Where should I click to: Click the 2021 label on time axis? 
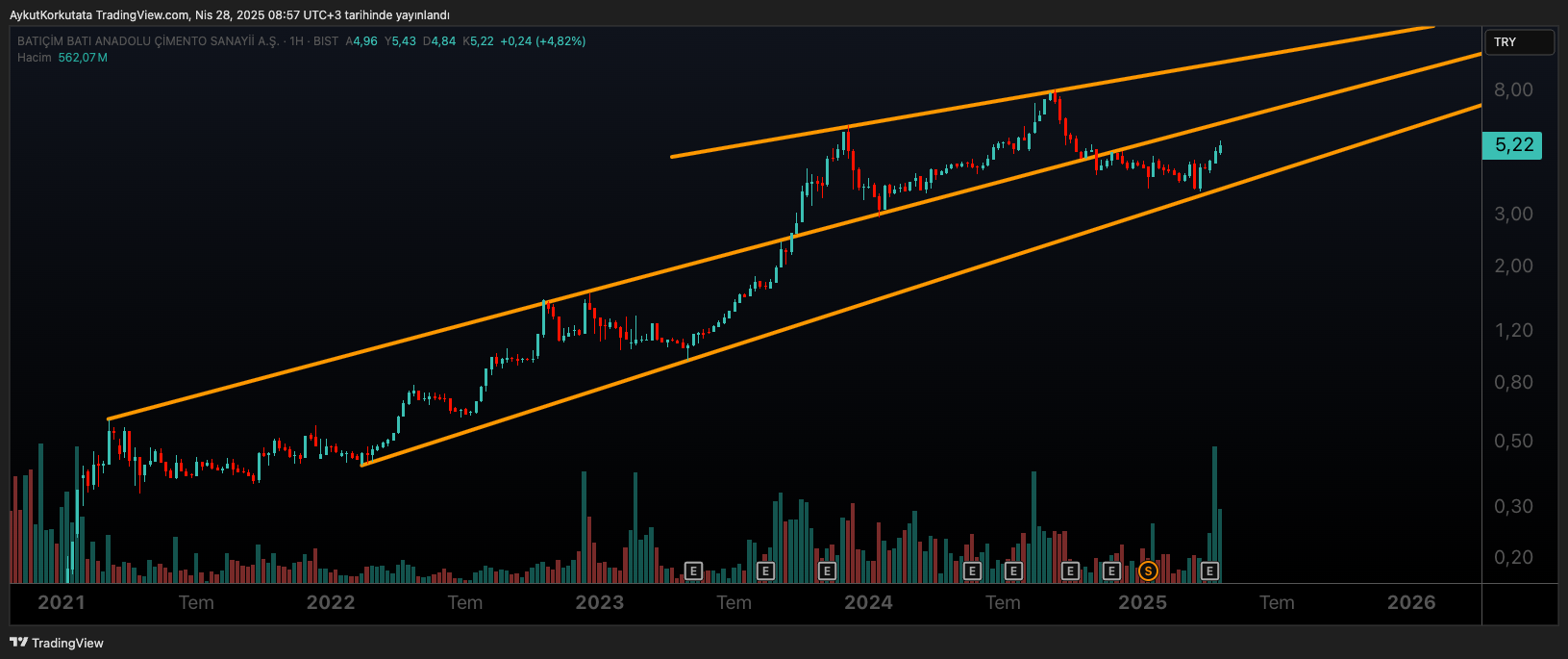coord(62,602)
